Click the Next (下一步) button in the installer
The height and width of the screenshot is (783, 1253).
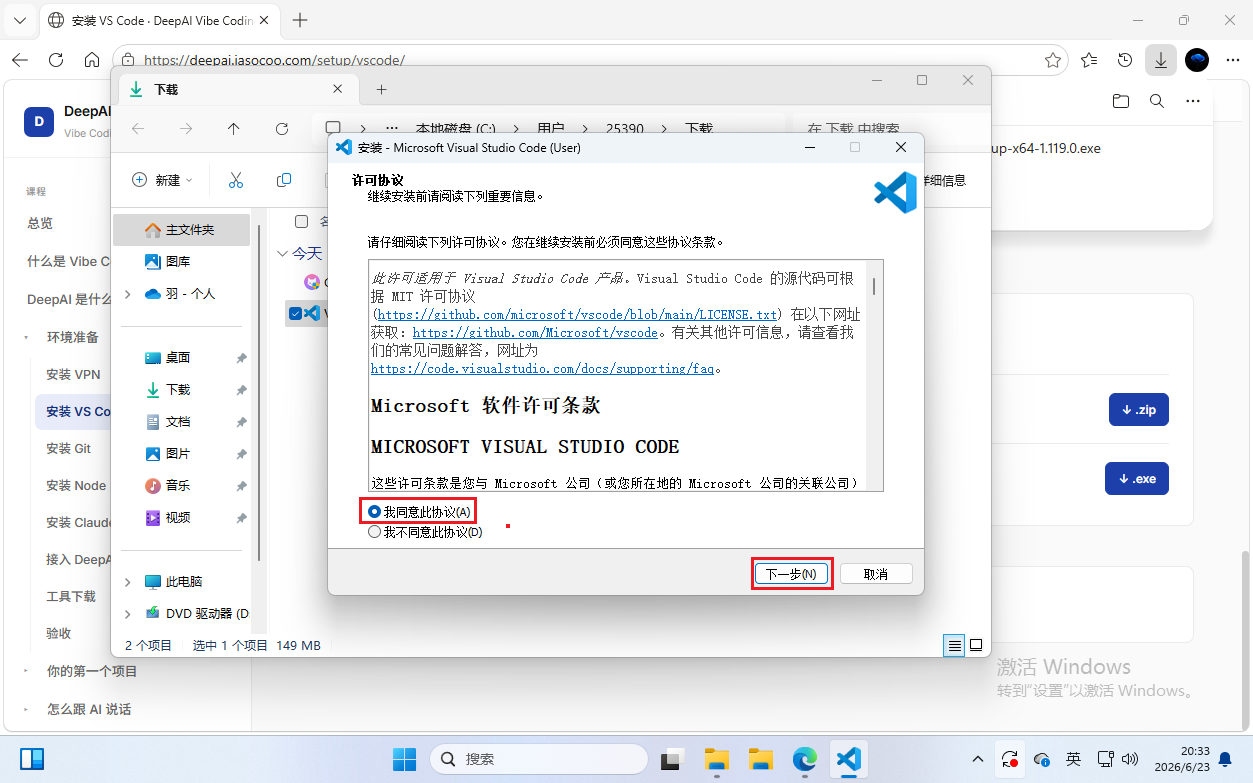[x=792, y=574]
